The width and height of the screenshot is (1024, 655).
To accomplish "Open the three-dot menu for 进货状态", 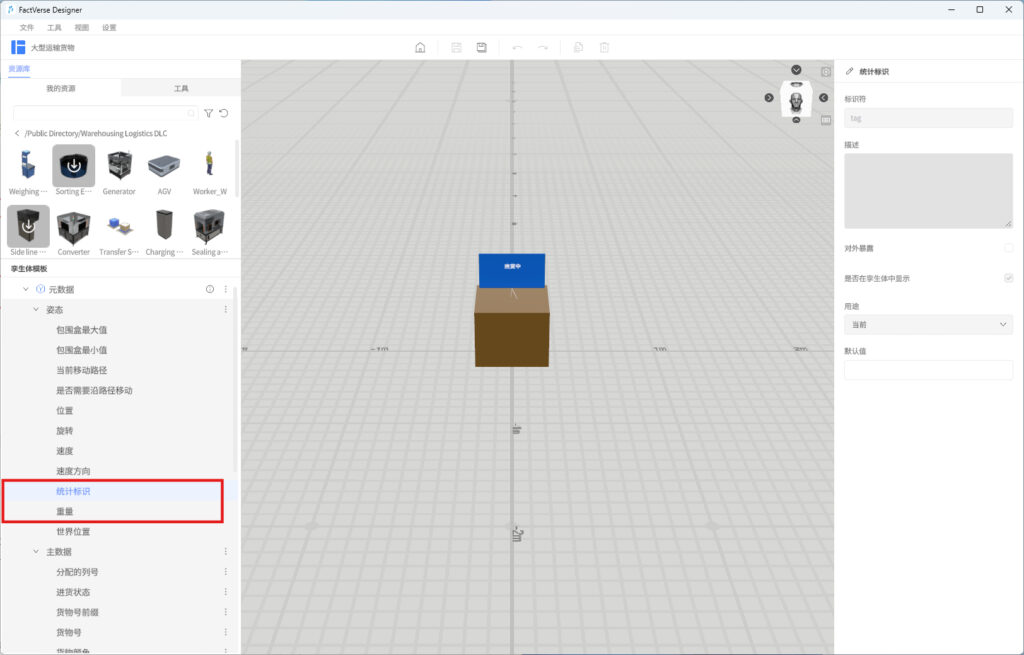I will 226,592.
